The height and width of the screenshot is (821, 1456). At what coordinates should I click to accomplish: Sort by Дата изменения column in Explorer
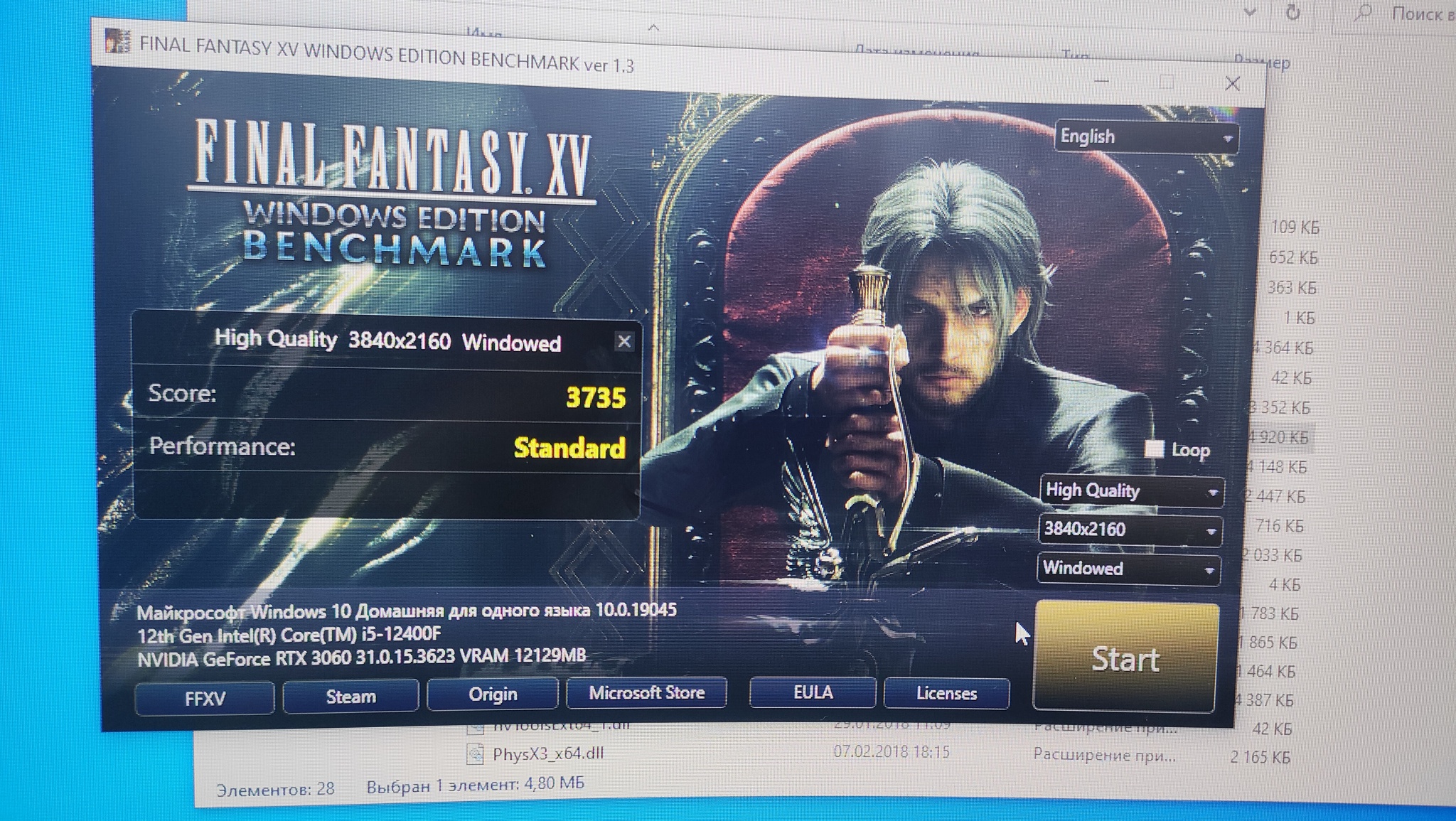pos(916,51)
